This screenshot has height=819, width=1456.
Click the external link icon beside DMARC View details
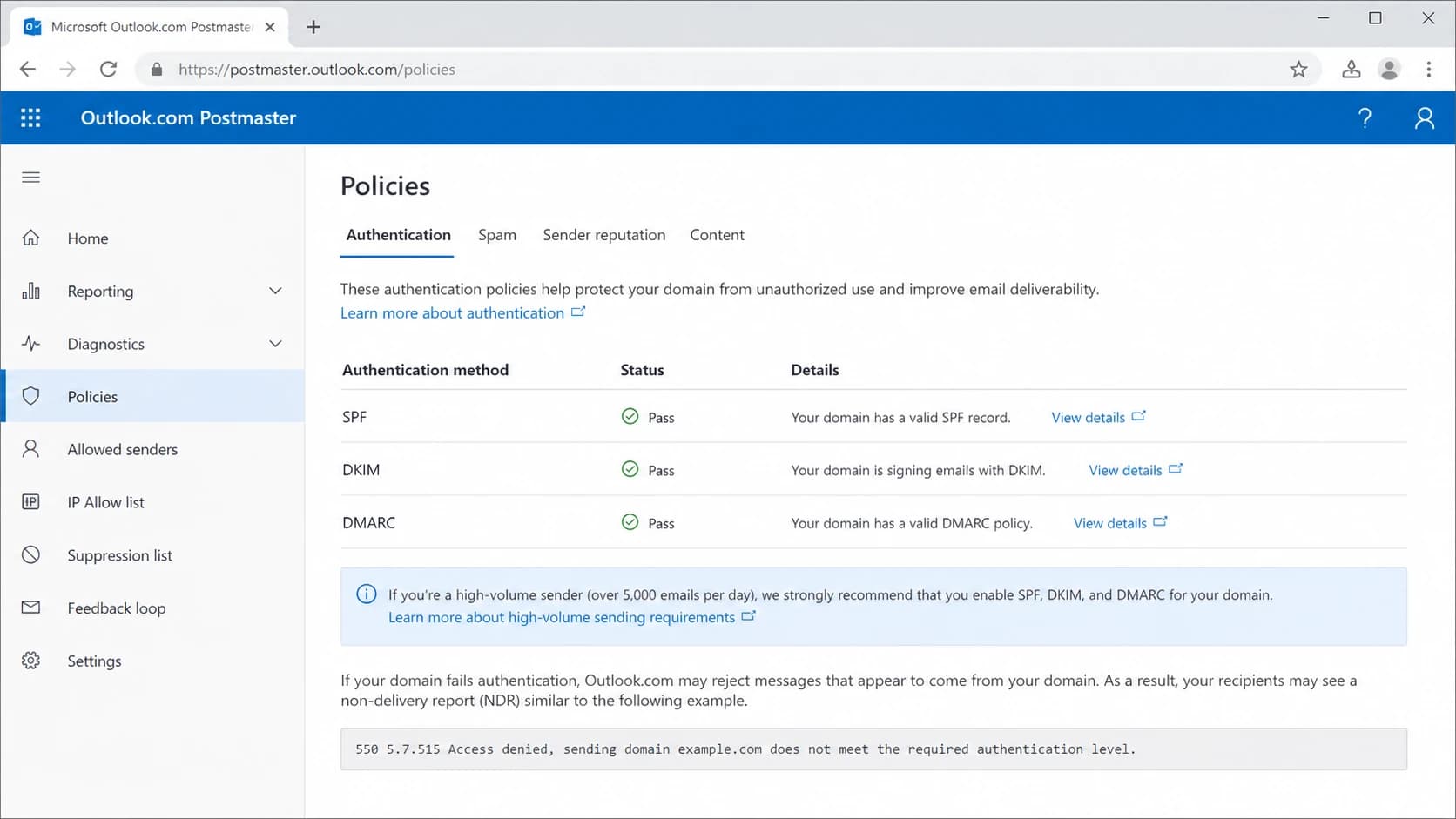[1160, 521]
